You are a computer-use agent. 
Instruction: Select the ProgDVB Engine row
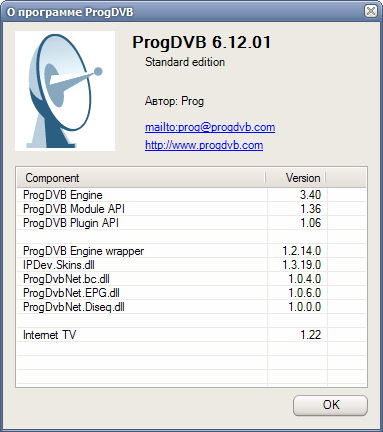192,195
